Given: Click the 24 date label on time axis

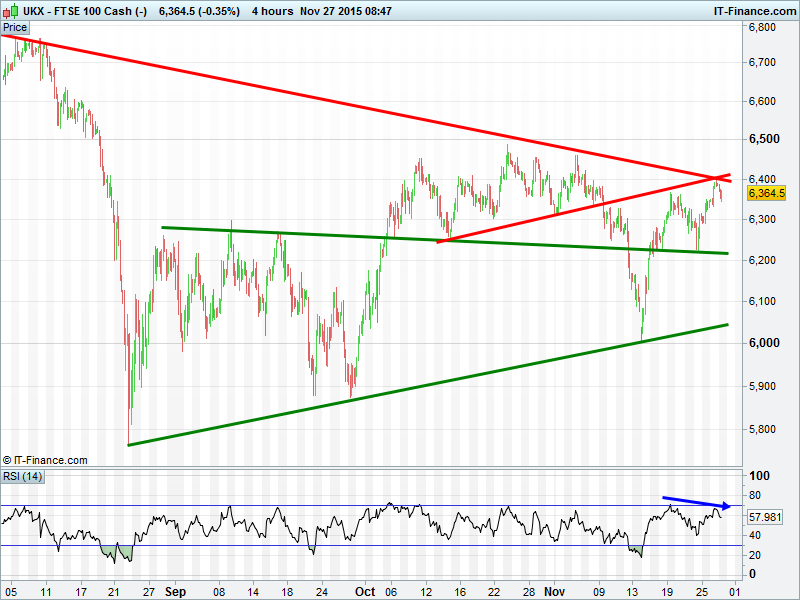Looking at the screenshot, I should pos(321,592).
